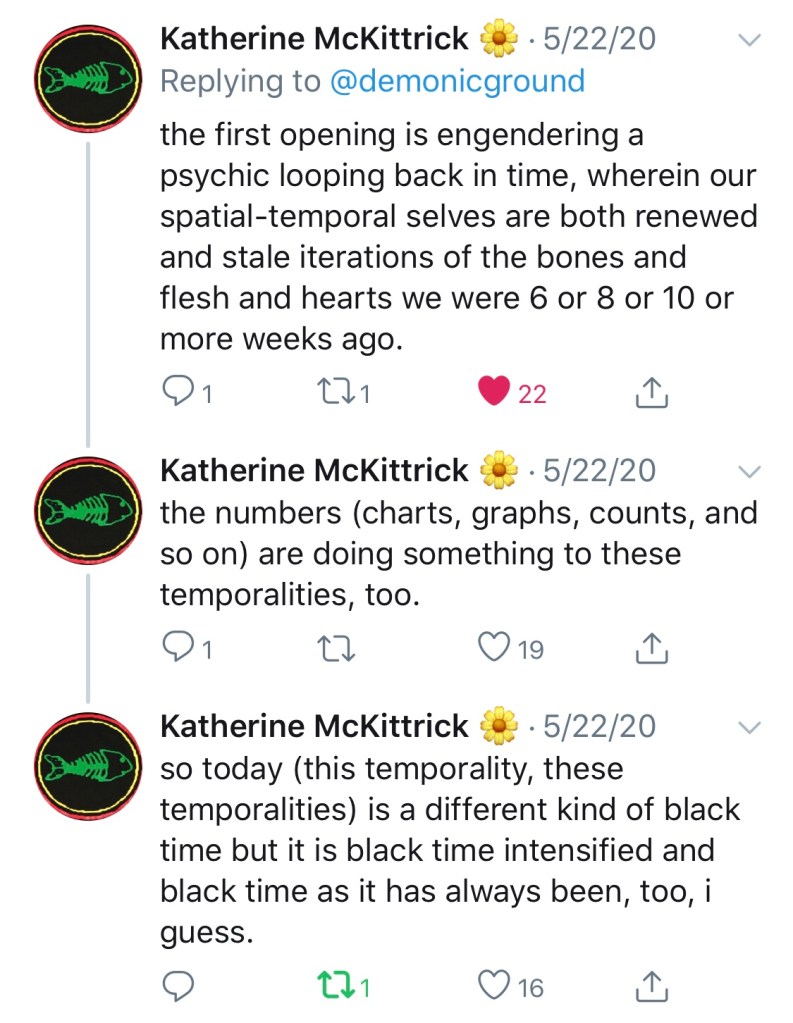Share the 'temporalities, too' tweet

coord(651,649)
